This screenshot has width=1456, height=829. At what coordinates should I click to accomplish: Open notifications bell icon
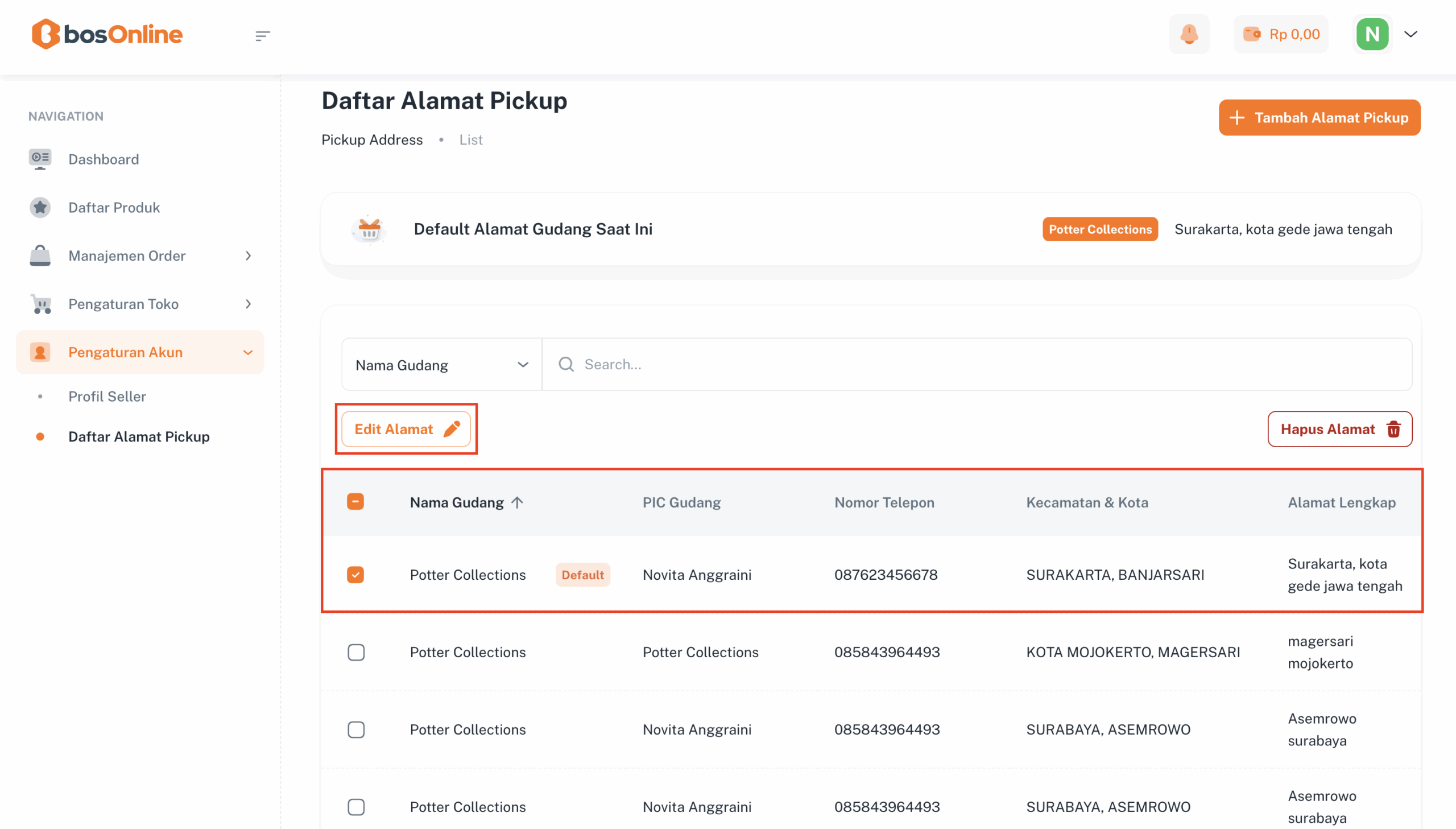pos(1189,34)
